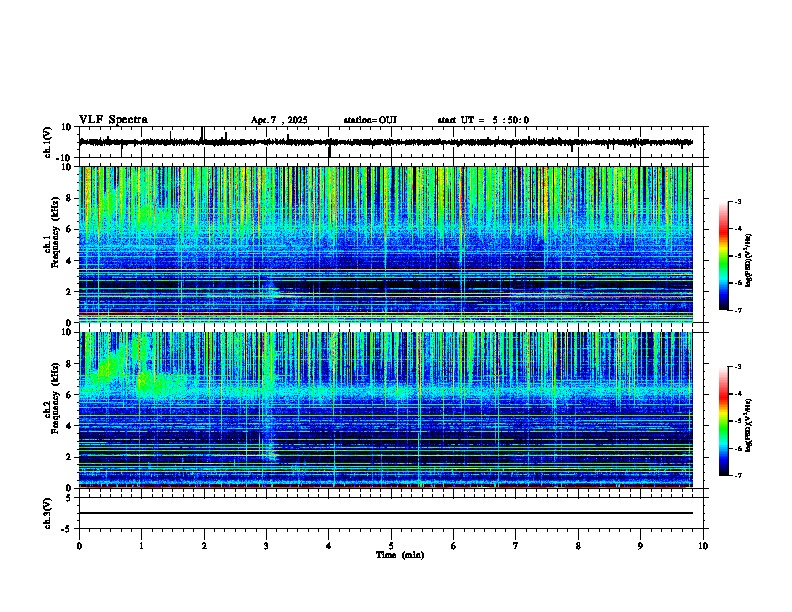
Task: Click the ch.2 "Frequency (kHz)" axis label
Action: point(55,398)
